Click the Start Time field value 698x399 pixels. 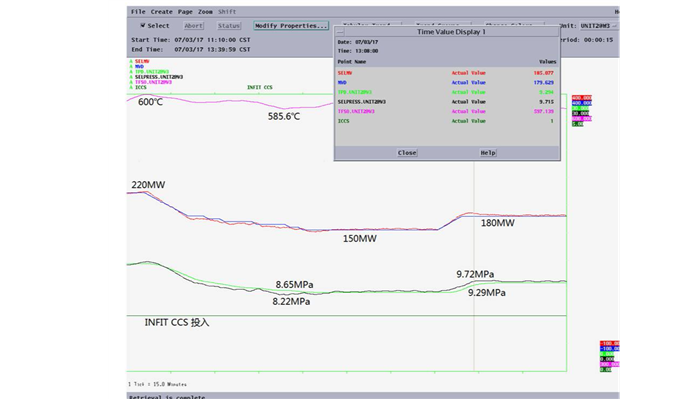(x=212, y=40)
